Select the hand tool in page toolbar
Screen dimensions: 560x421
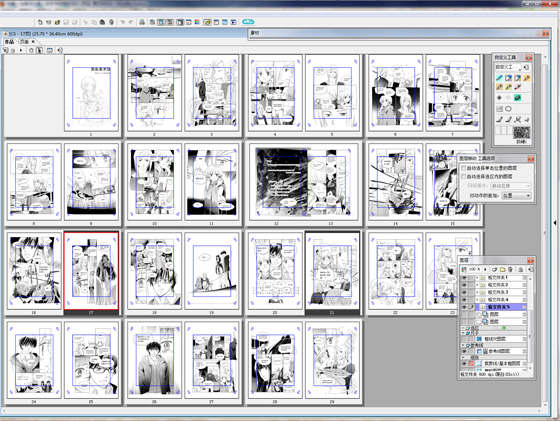[x=31, y=50]
